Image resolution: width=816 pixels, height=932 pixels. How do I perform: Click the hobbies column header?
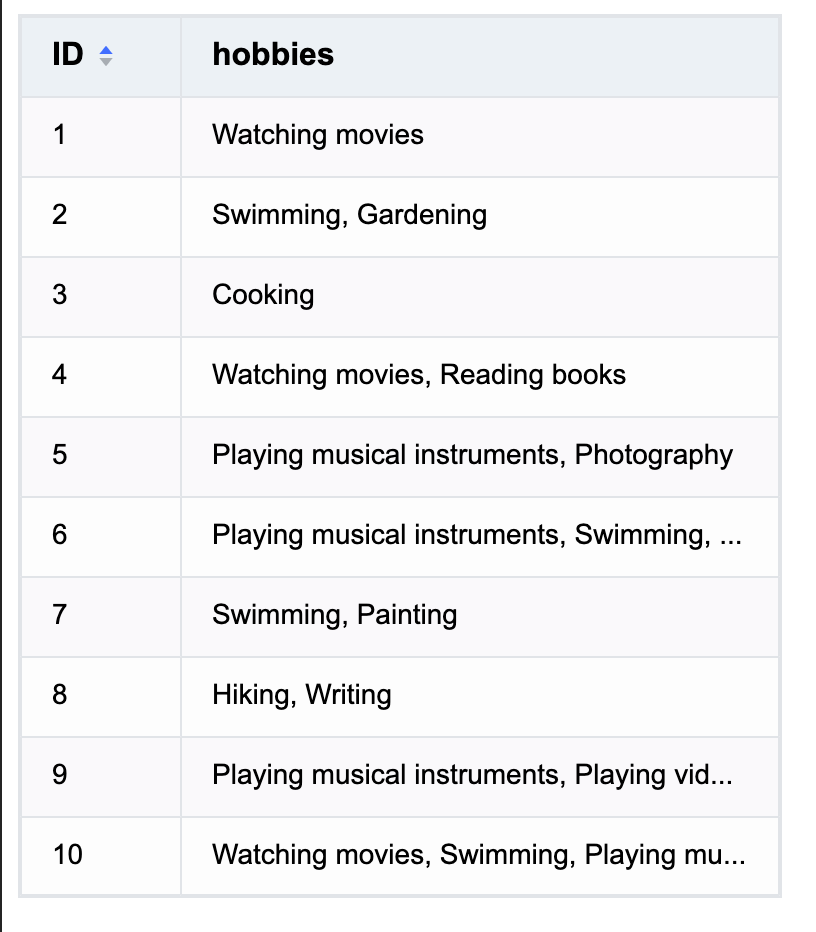(480, 56)
